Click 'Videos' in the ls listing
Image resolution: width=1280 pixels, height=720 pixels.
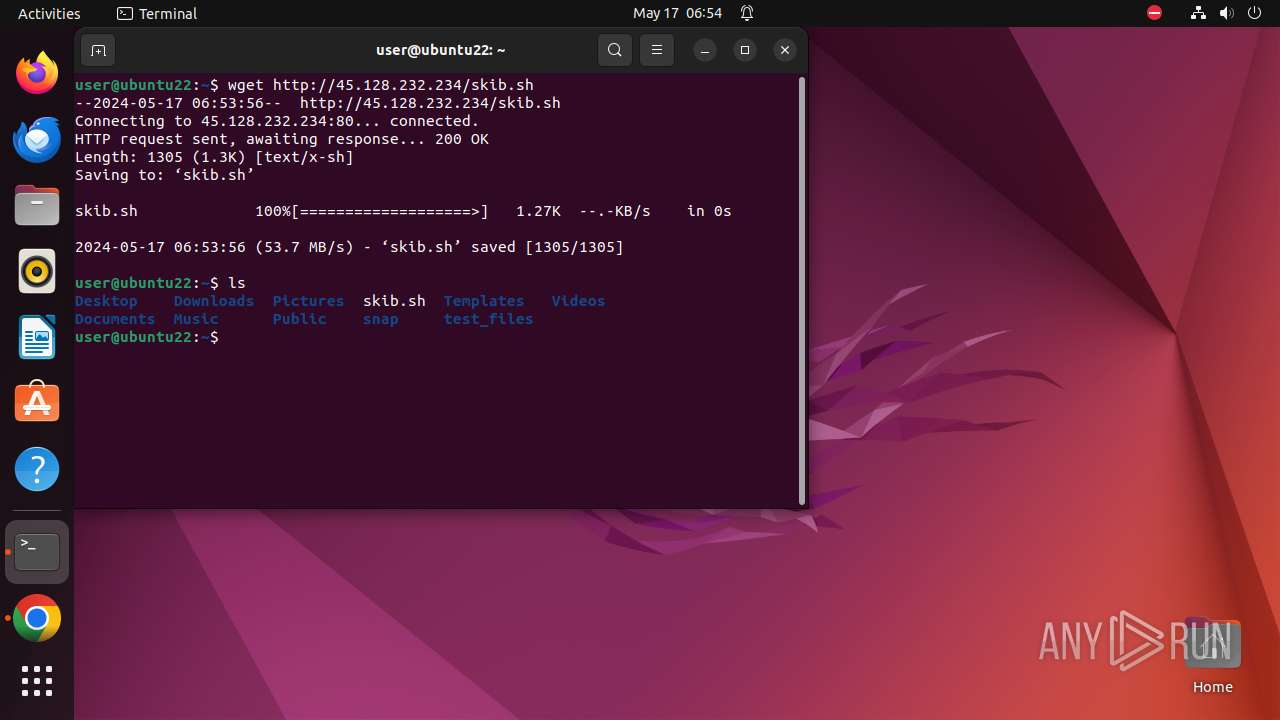(x=578, y=301)
